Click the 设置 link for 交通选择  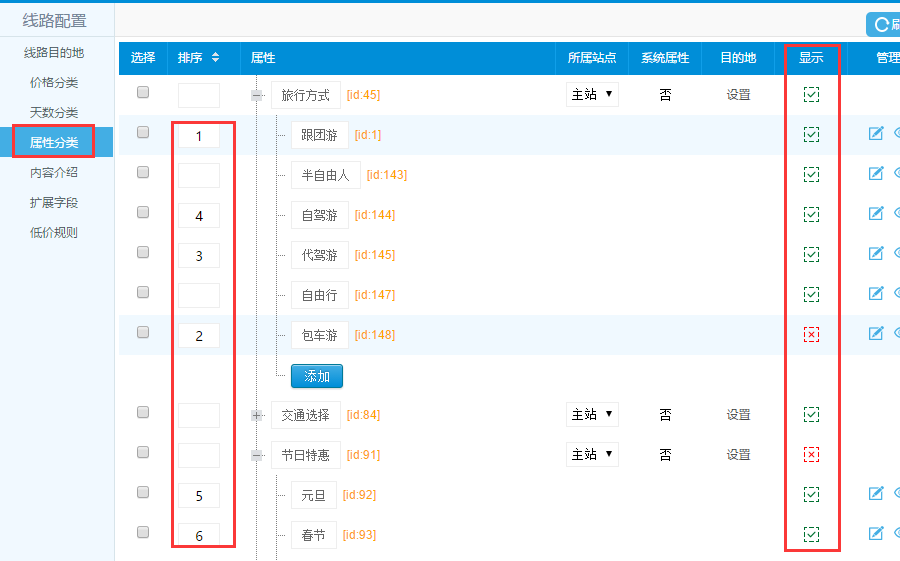pyautogui.click(x=738, y=415)
